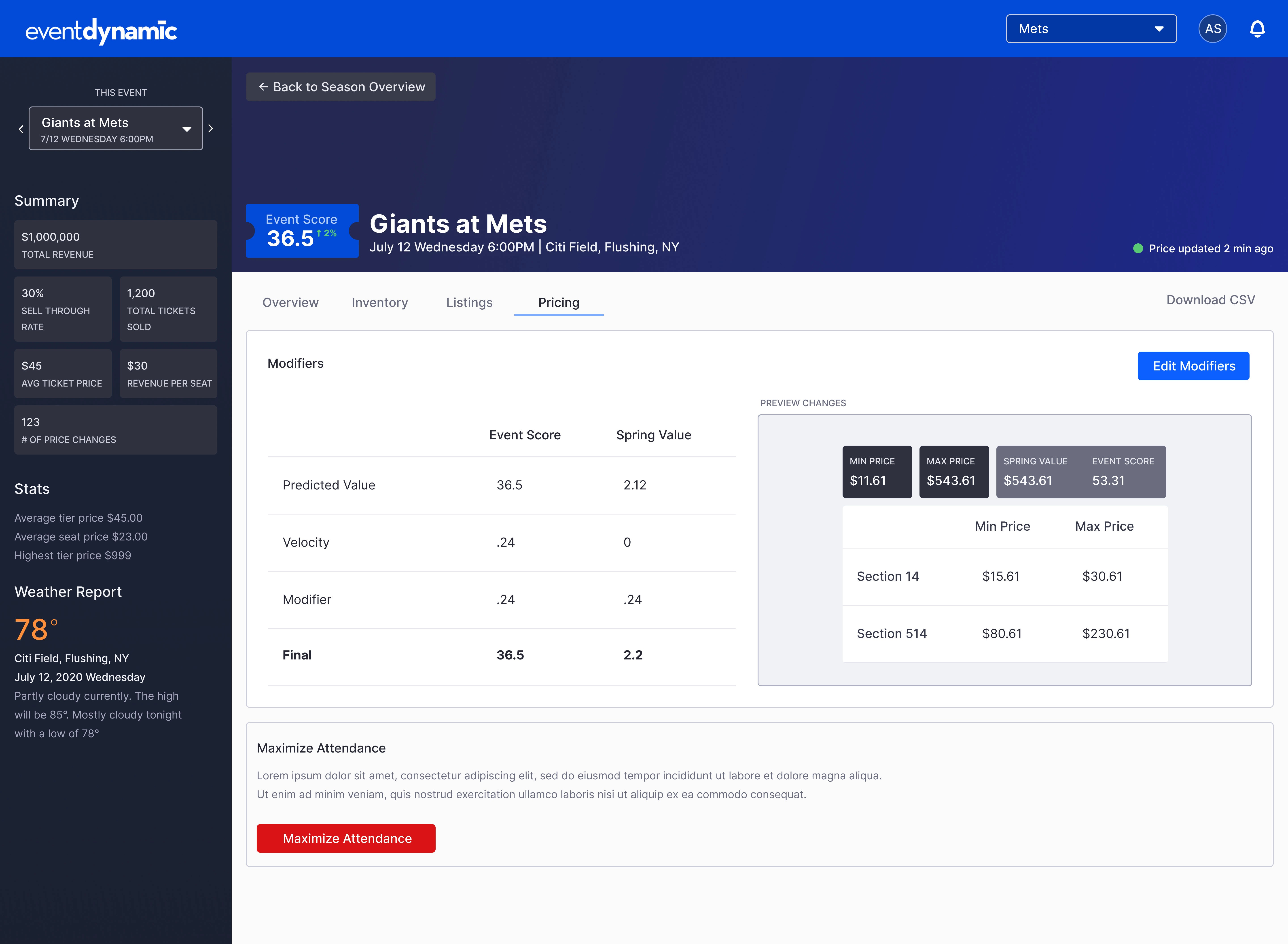
Task: Go to previous event with left chevron
Action: pyautogui.click(x=21, y=129)
